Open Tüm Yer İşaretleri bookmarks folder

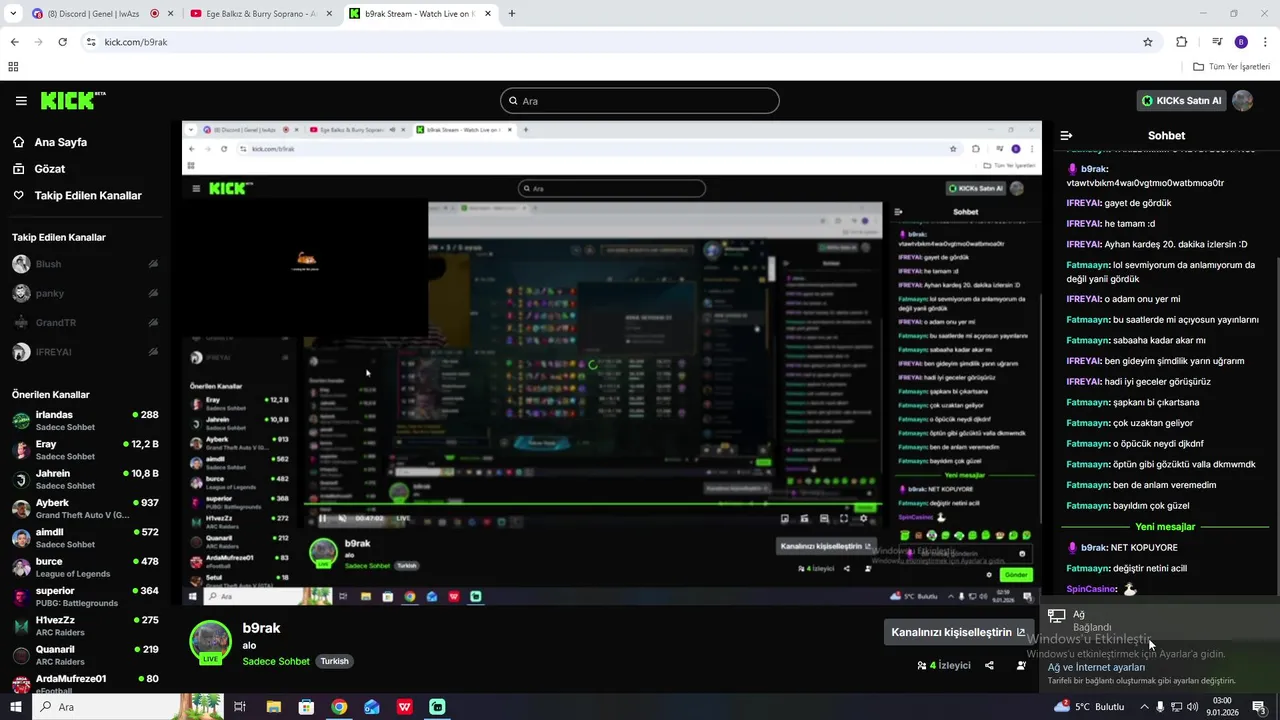(x=1232, y=67)
